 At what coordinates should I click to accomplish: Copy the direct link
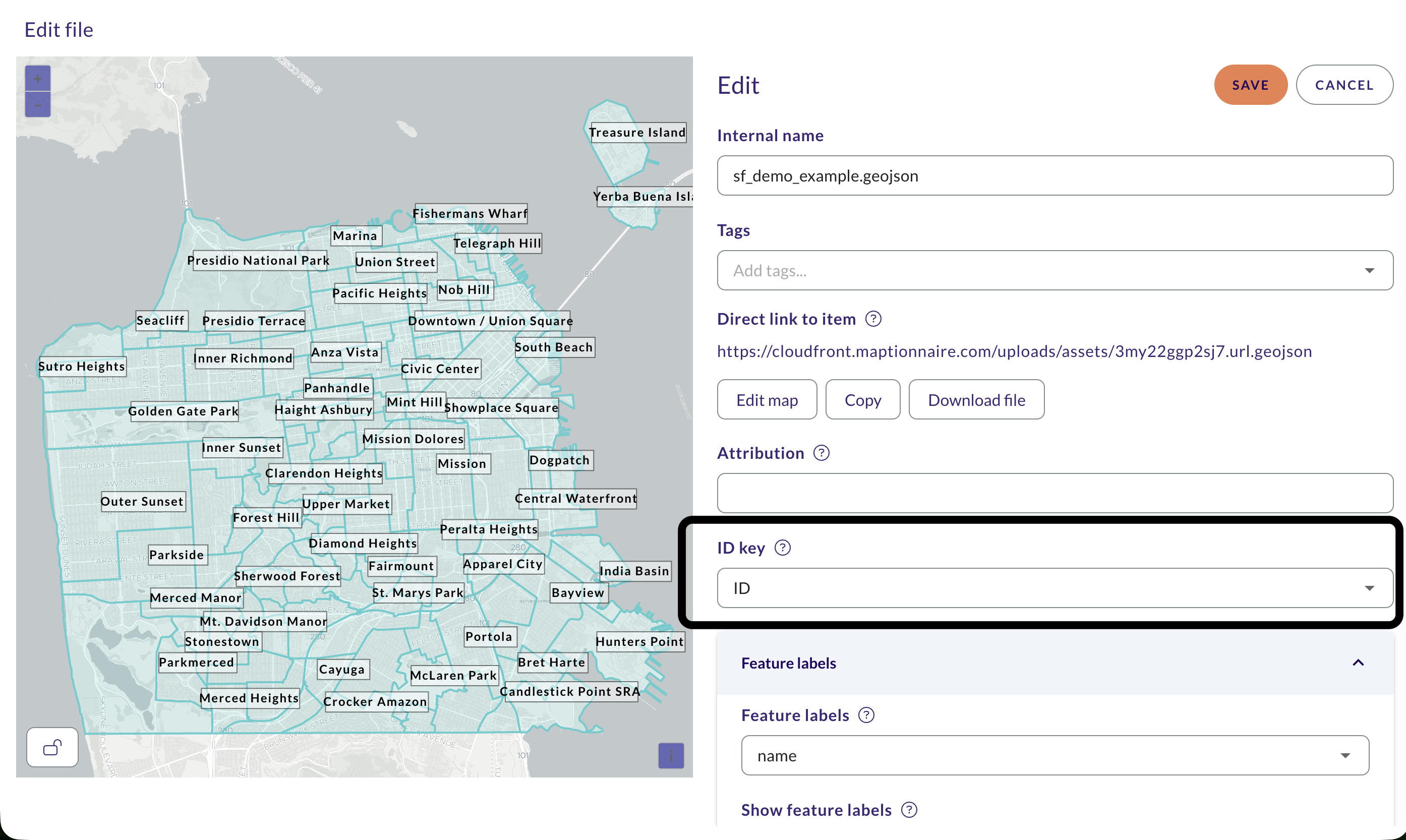tap(863, 400)
